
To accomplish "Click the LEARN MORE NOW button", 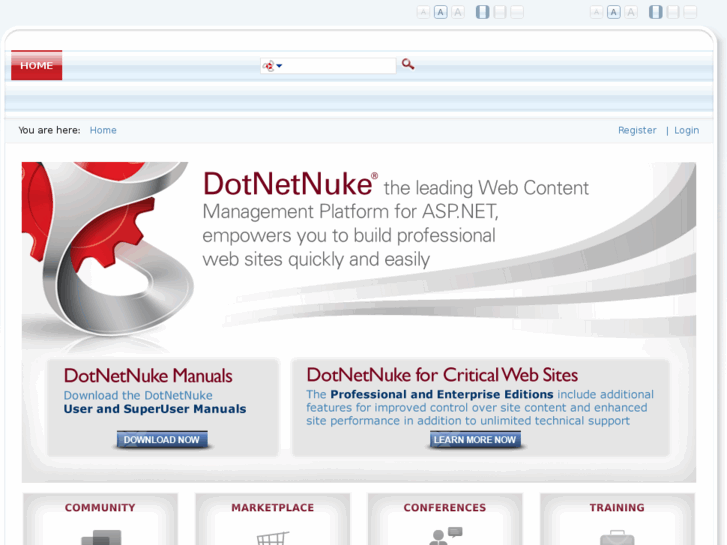I will click(x=475, y=440).
